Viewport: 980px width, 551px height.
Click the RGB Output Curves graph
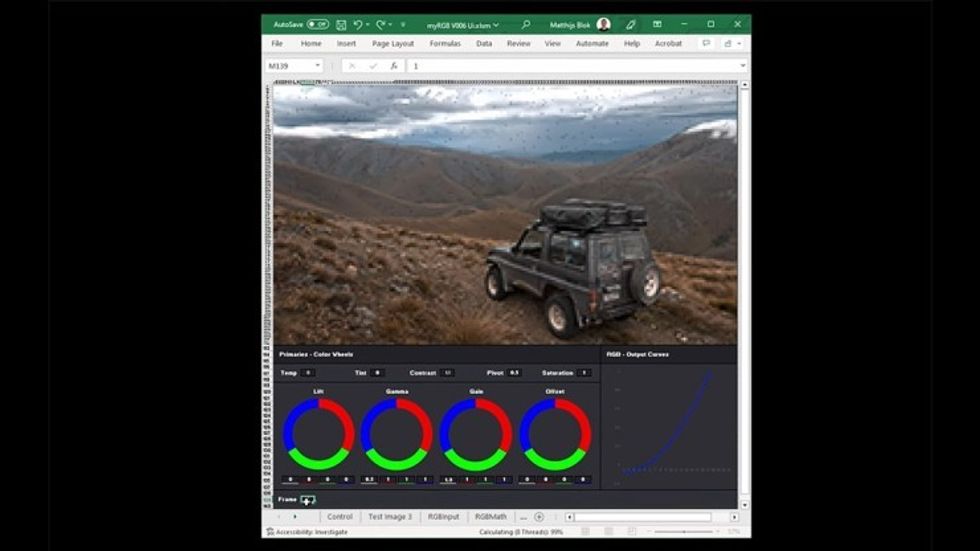(x=669, y=427)
